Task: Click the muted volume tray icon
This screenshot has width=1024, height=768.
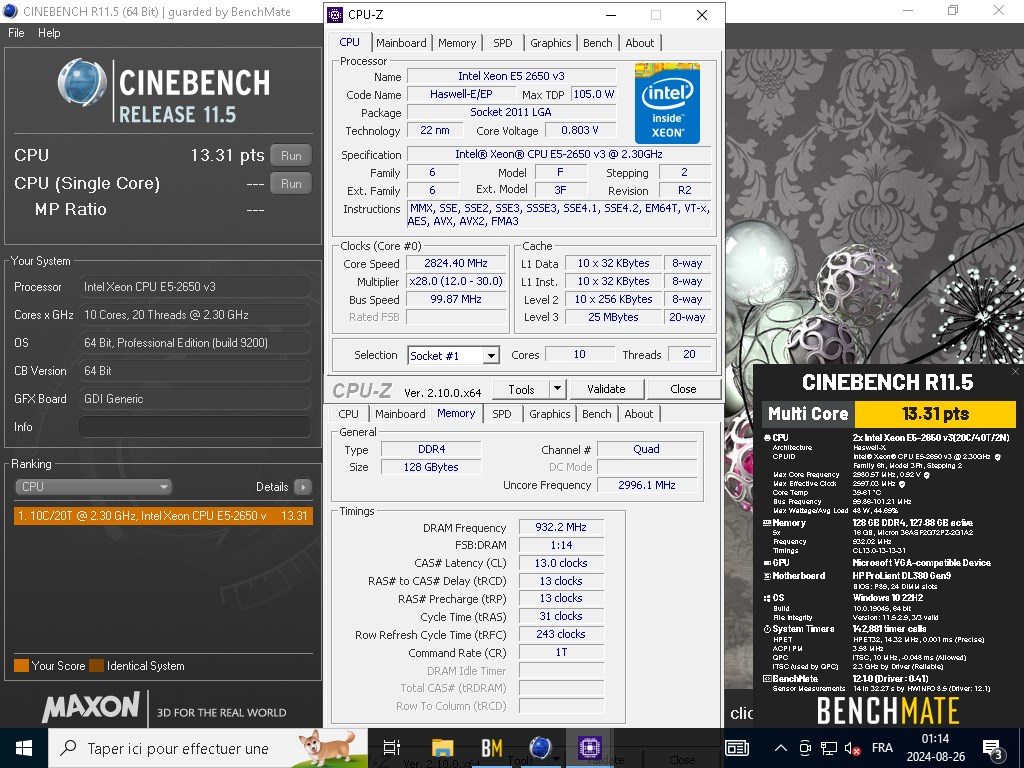Action: tap(852, 748)
